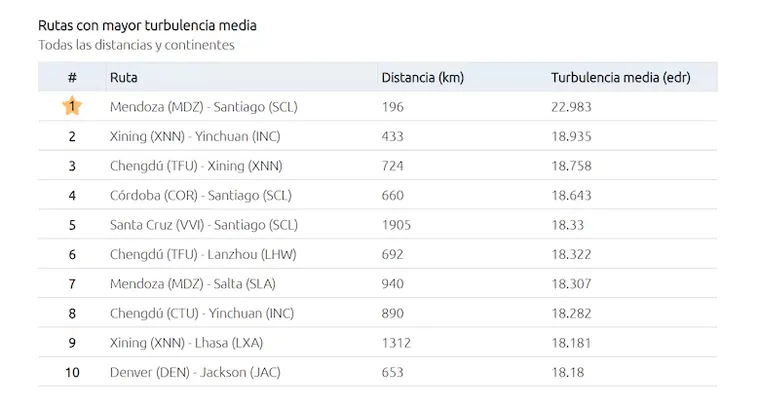The height and width of the screenshot is (407, 760).
Task: Click the subtitle 'Todas las distancias y continentes'
Action: [136, 45]
